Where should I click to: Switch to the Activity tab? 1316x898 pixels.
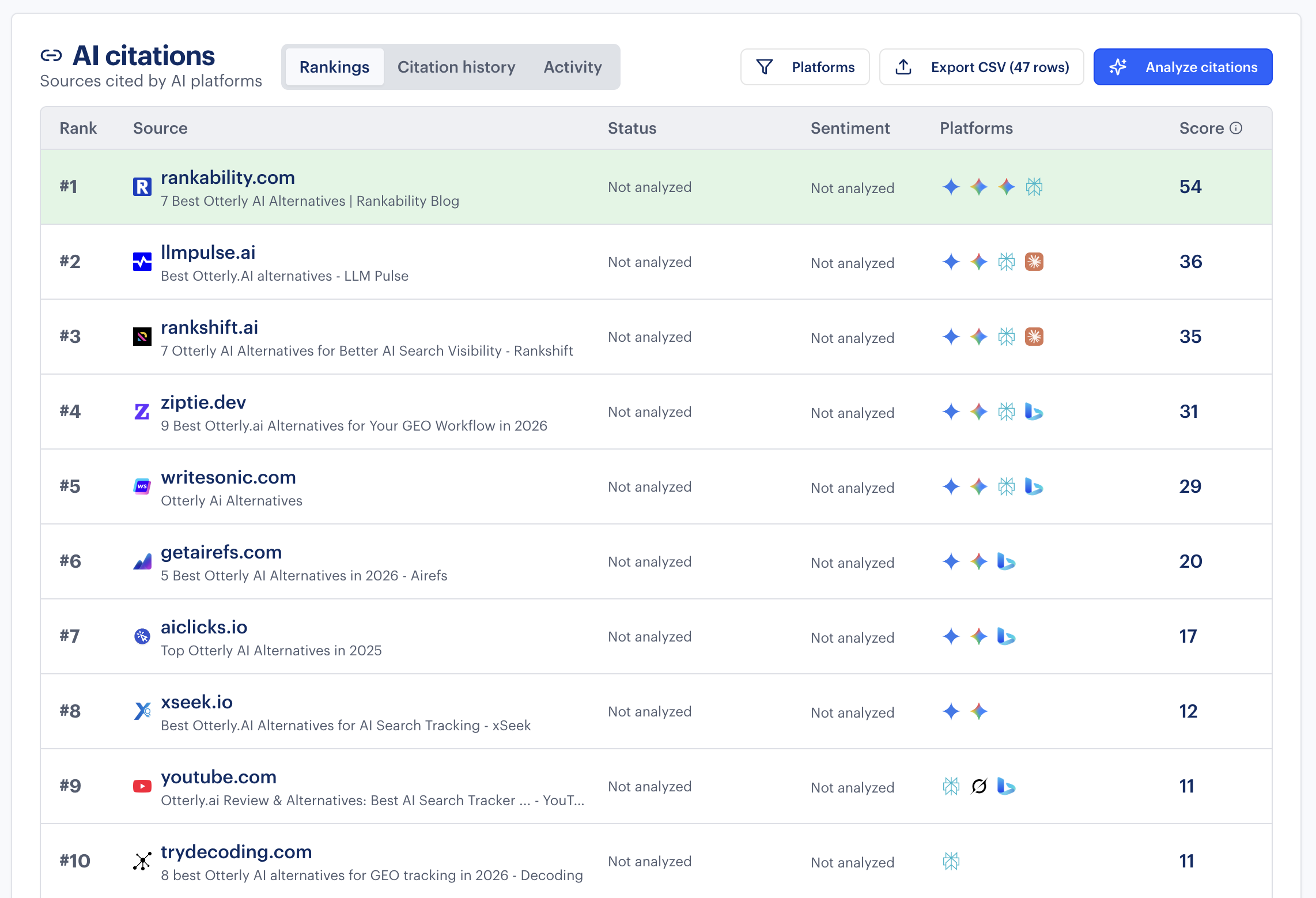click(572, 67)
